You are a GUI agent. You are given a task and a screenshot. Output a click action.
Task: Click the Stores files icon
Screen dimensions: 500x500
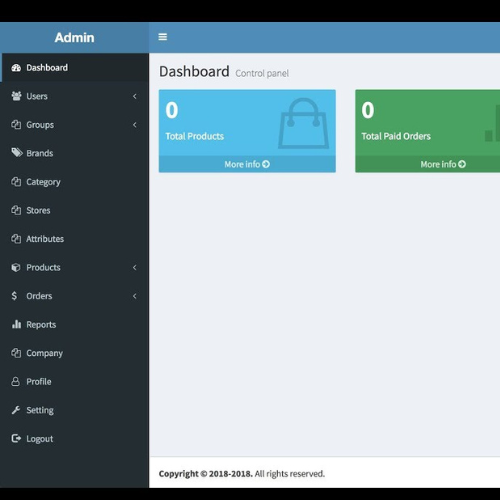[x=16, y=210]
